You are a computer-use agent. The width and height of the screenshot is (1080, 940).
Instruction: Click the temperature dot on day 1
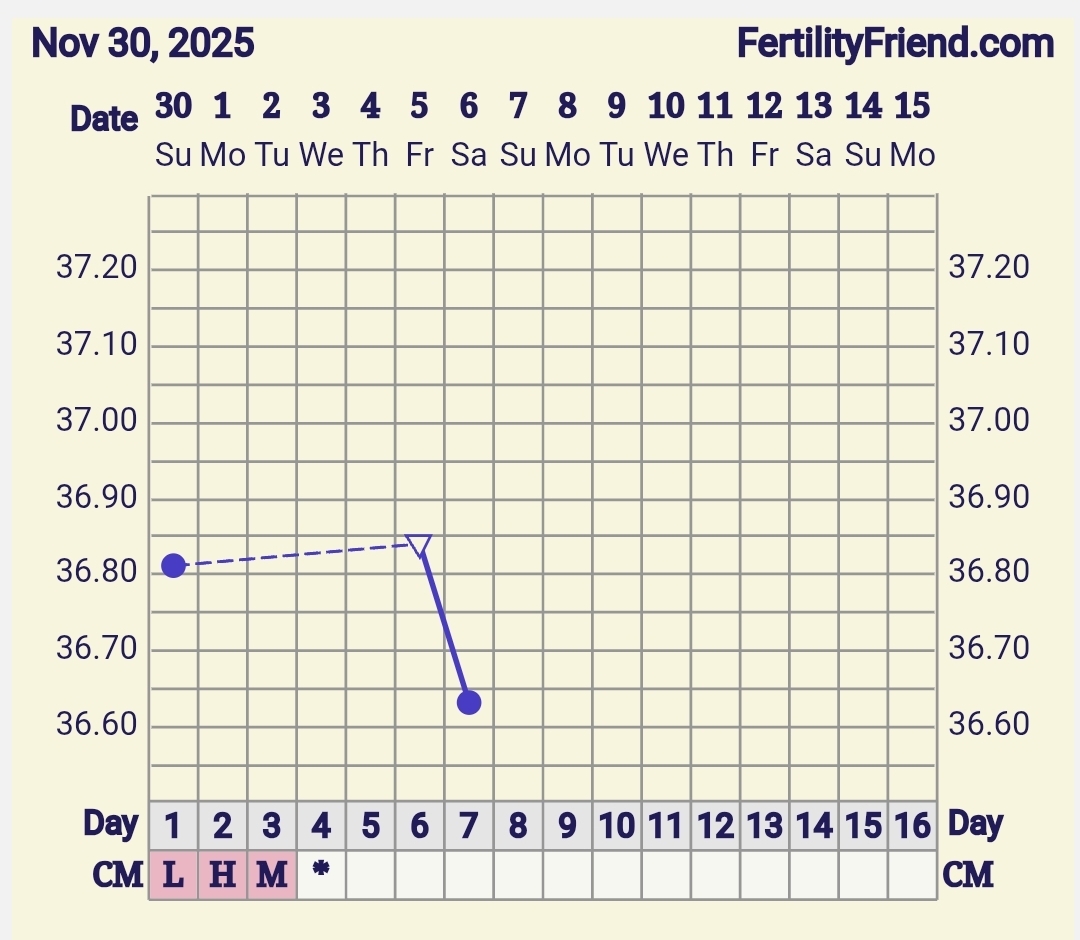[x=173, y=566]
